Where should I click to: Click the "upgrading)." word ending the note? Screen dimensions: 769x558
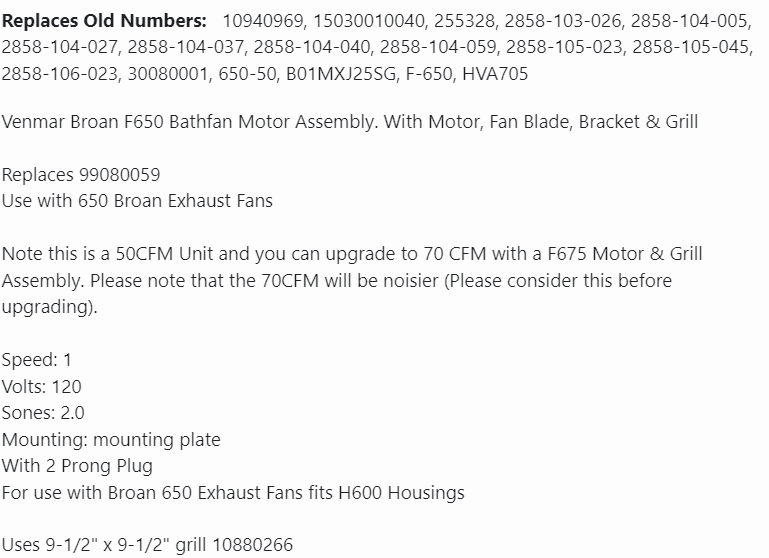[50, 306]
